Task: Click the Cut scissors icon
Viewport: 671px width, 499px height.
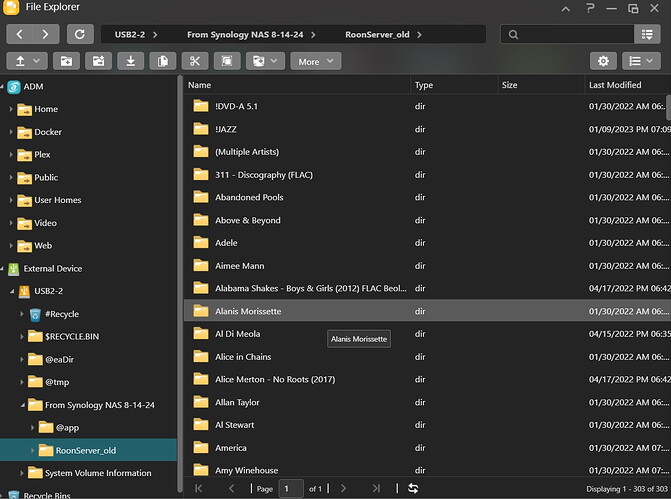Action: pyautogui.click(x=195, y=61)
